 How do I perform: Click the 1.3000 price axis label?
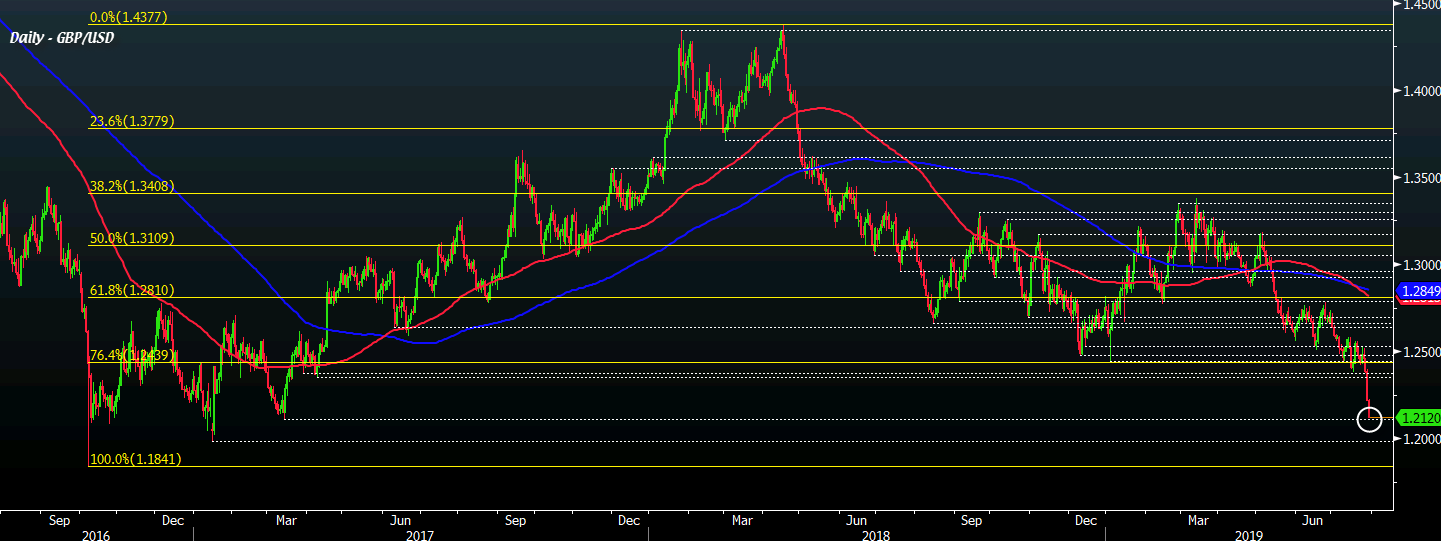[x=1420, y=265]
